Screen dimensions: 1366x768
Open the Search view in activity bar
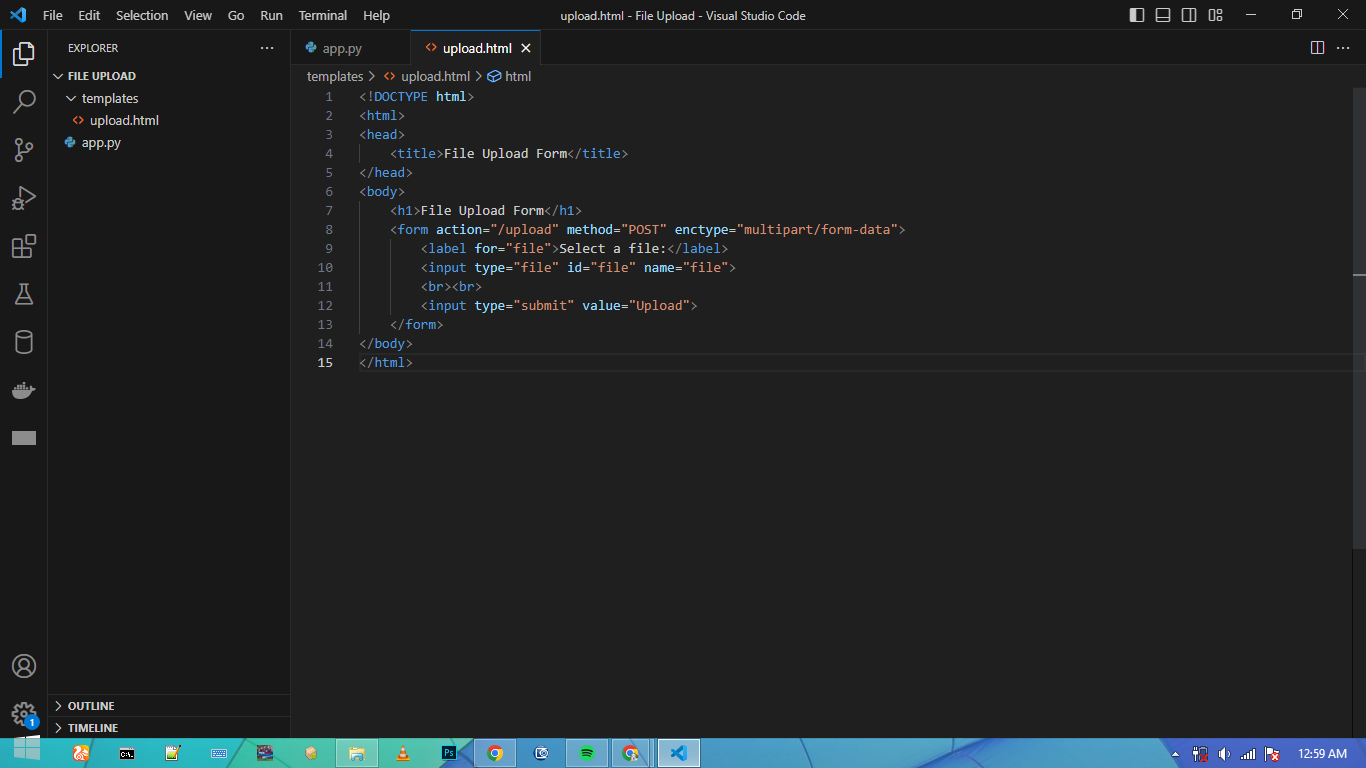pos(24,102)
